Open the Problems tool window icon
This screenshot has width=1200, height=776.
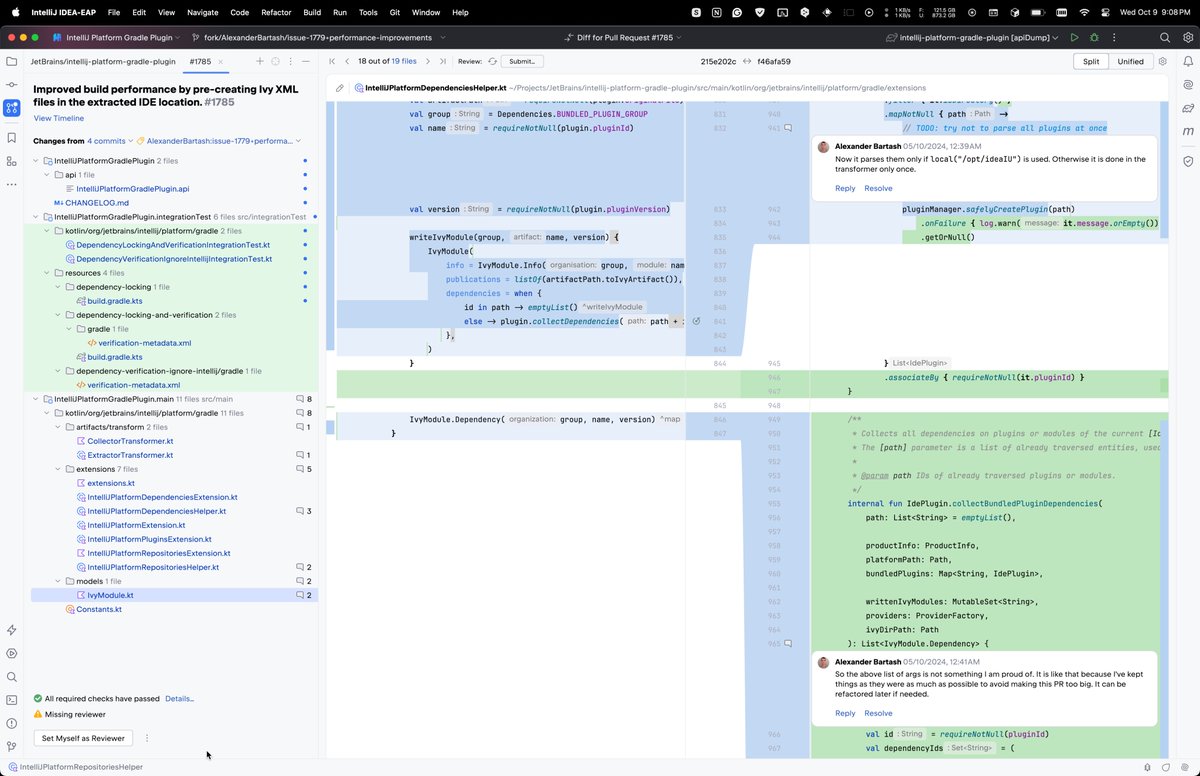(x=11, y=723)
